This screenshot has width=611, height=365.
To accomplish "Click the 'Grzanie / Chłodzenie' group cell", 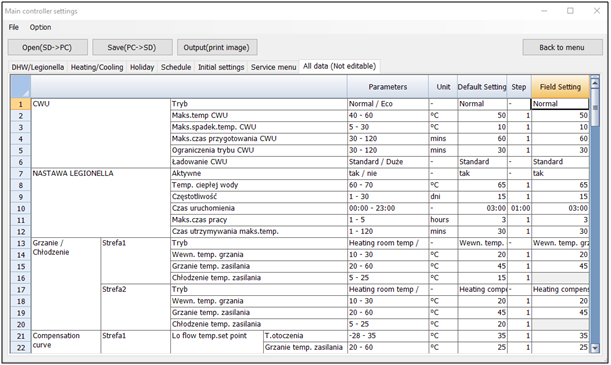I will pos(65,284).
